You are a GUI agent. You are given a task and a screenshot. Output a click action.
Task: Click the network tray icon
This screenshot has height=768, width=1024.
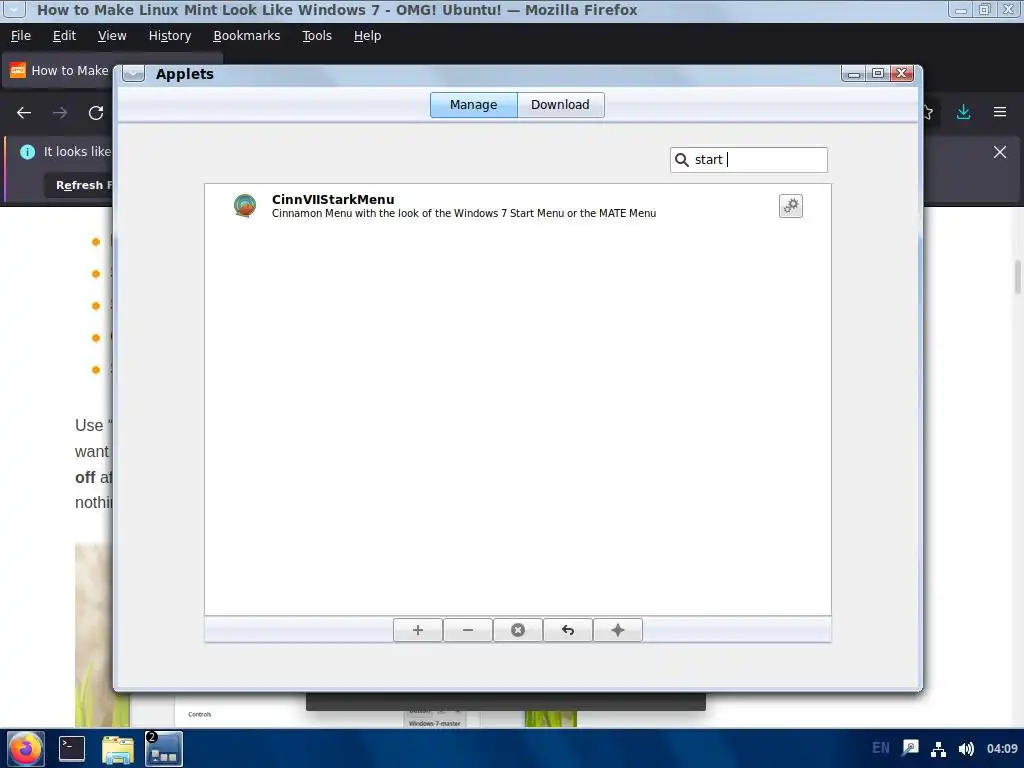[938, 748]
